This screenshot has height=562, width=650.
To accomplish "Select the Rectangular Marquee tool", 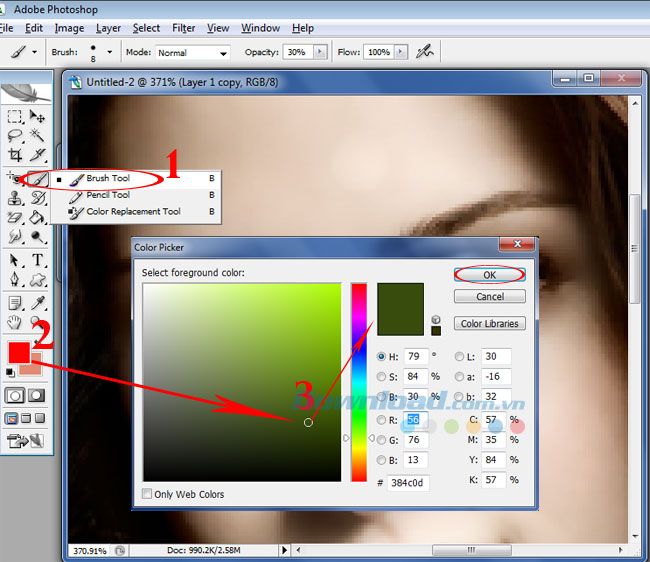I will coord(15,116).
